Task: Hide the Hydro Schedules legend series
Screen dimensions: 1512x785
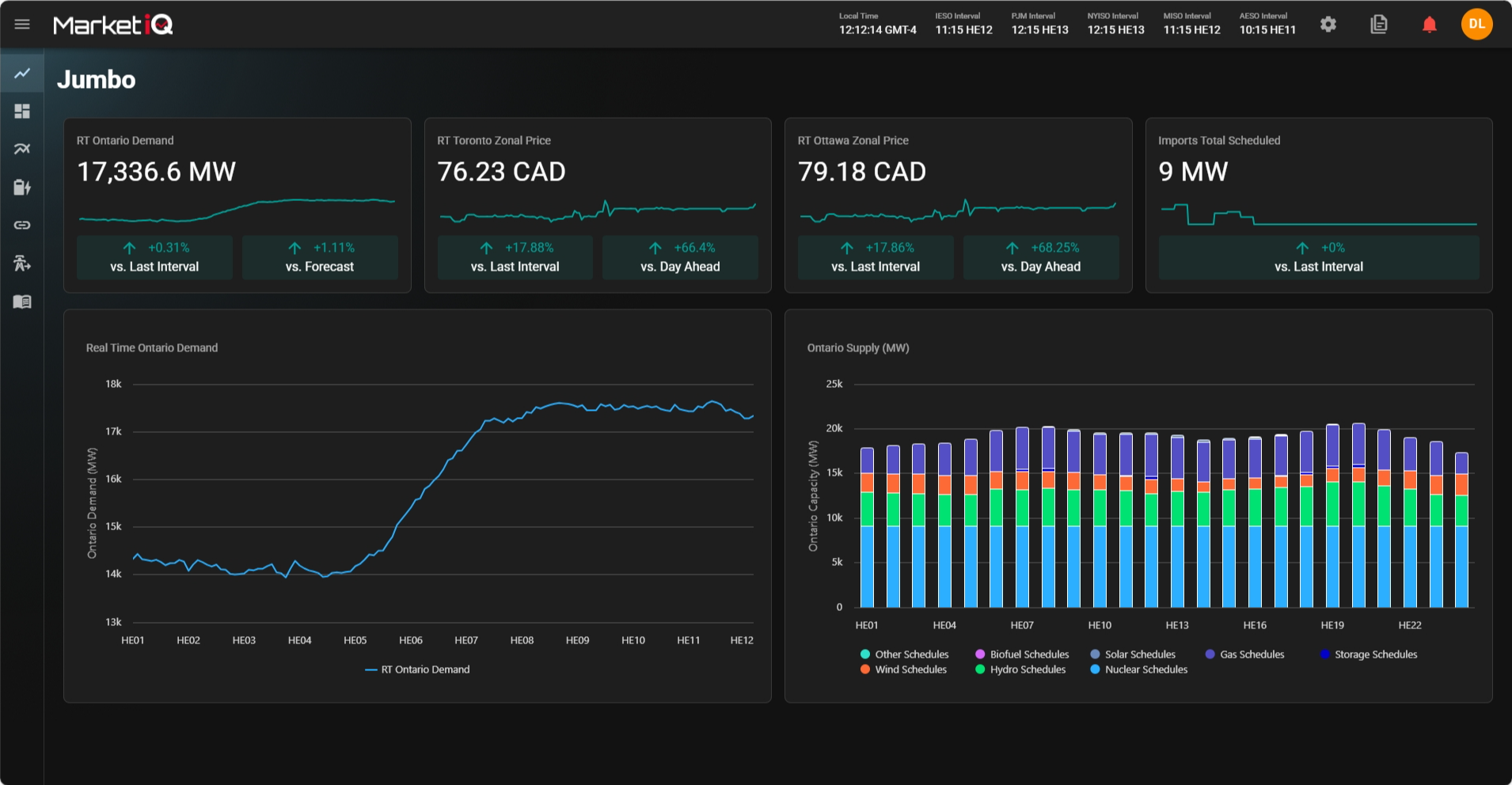Action: click(x=1027, y=669)
